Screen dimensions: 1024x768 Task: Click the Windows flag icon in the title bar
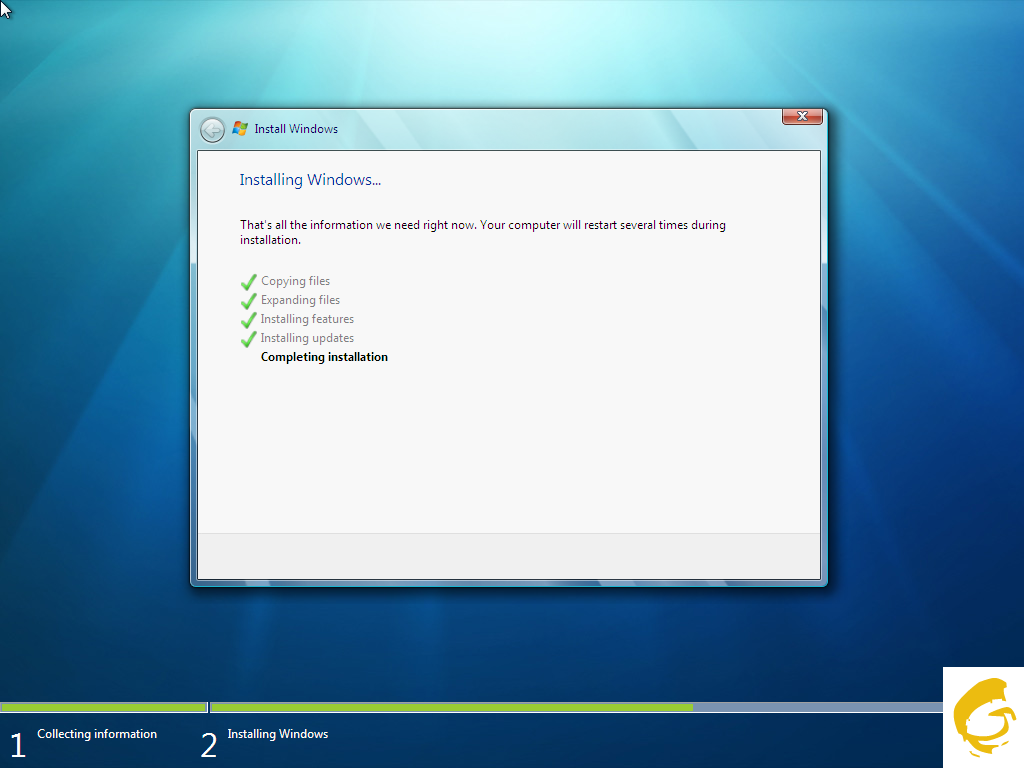coord(240,129)
